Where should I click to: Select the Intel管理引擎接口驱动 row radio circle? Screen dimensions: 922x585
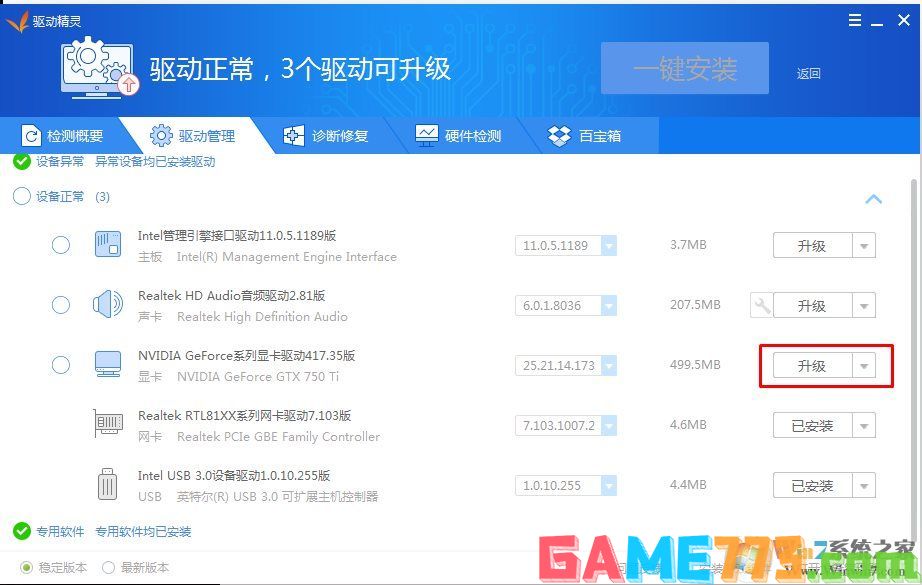[x=61, y=245]
